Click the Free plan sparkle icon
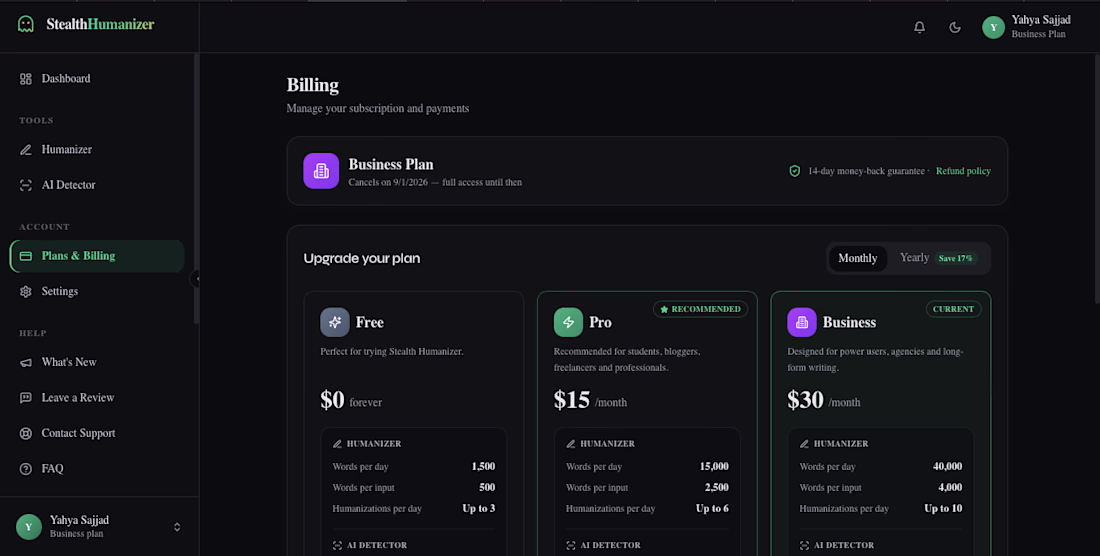1100x556 pixels. point(335,322)
